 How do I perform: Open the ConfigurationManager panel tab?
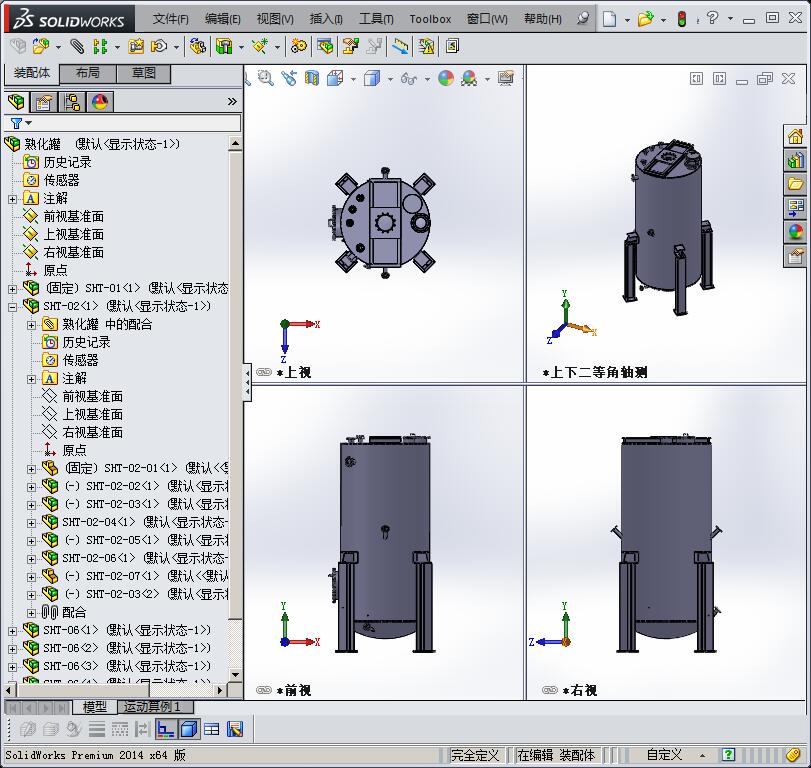click(72, 102)
